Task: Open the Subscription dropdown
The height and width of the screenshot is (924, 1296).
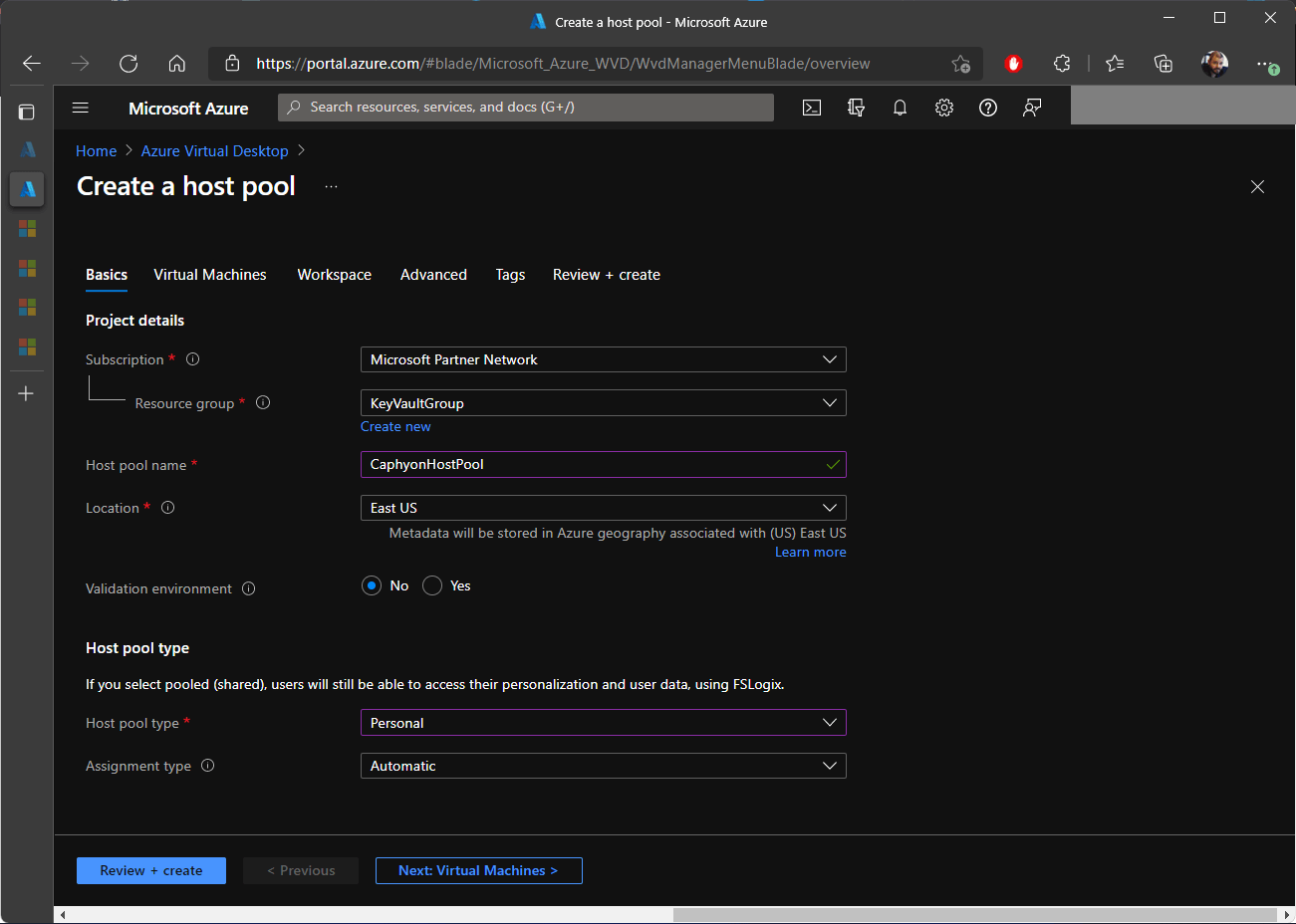Action: [604, 359]
